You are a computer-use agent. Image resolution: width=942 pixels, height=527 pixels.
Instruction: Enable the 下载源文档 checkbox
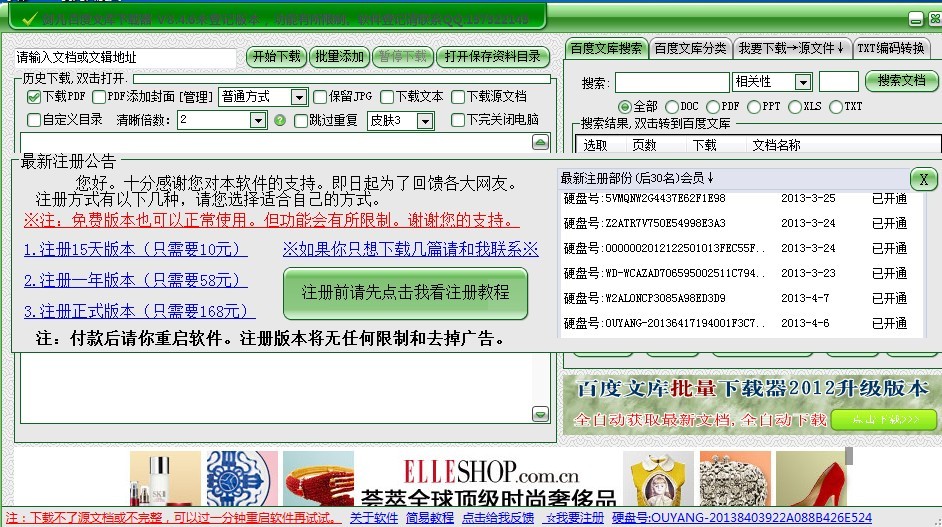458,97
